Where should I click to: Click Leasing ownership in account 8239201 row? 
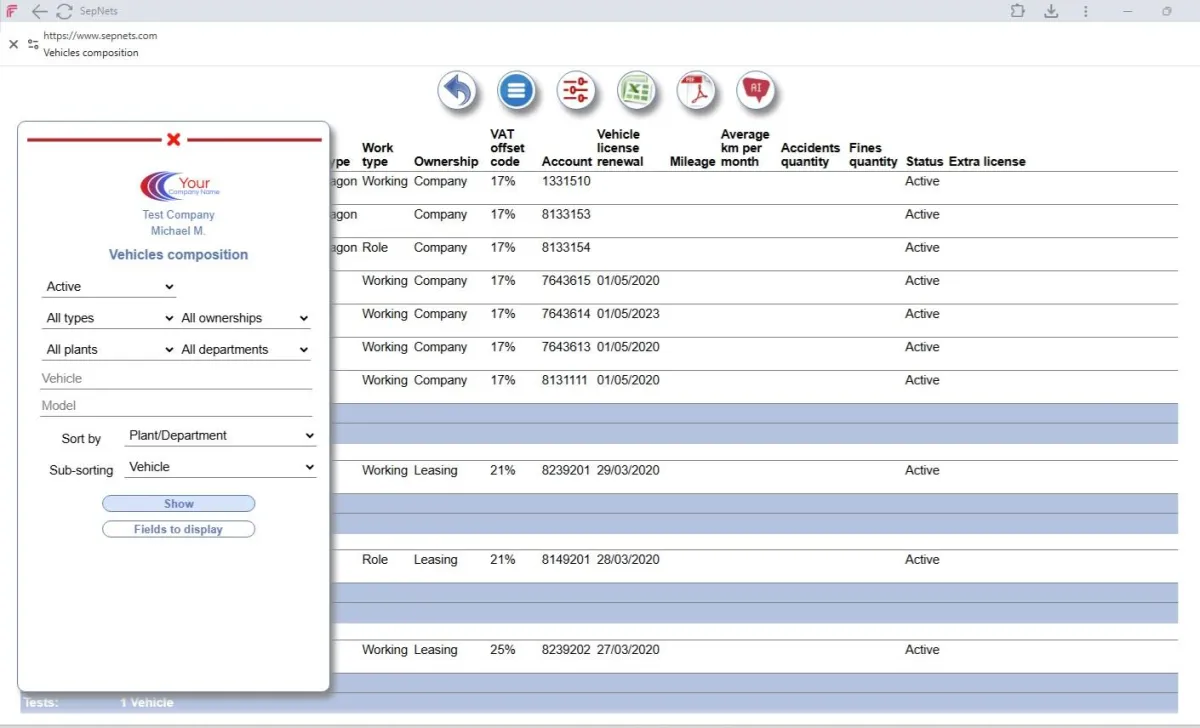point(436,470)
